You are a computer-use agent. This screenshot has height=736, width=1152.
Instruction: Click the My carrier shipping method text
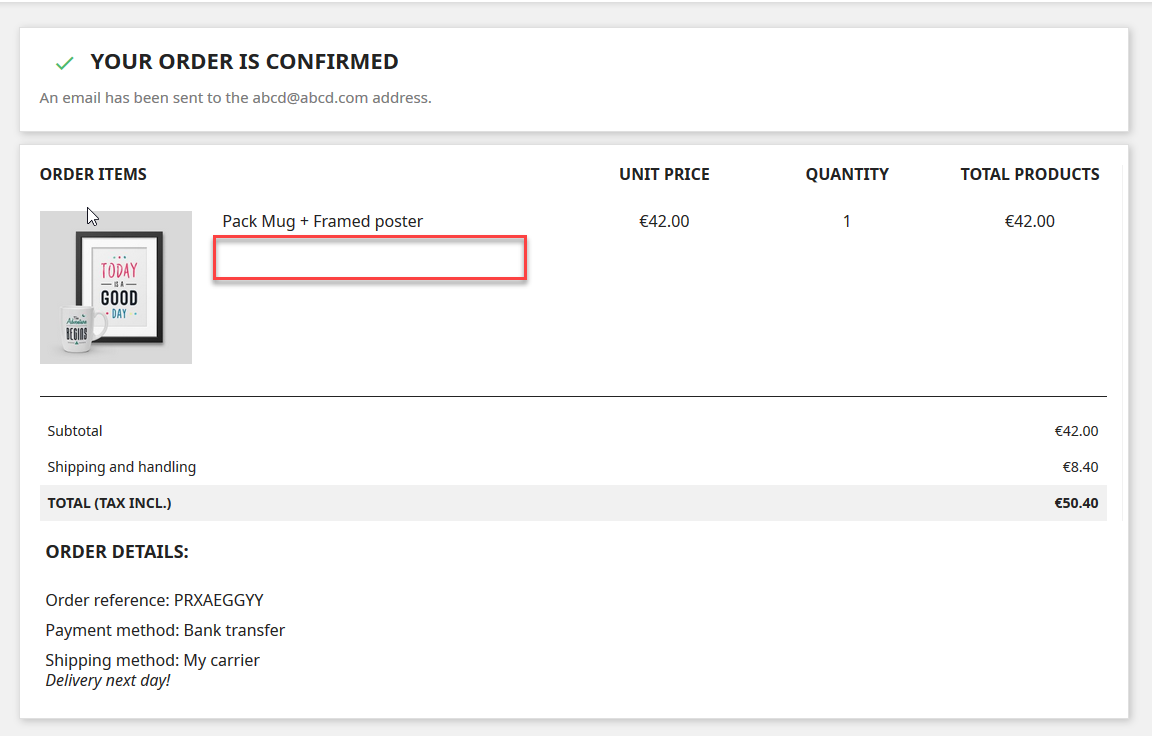pyautogui.click(x=222, y=660)
